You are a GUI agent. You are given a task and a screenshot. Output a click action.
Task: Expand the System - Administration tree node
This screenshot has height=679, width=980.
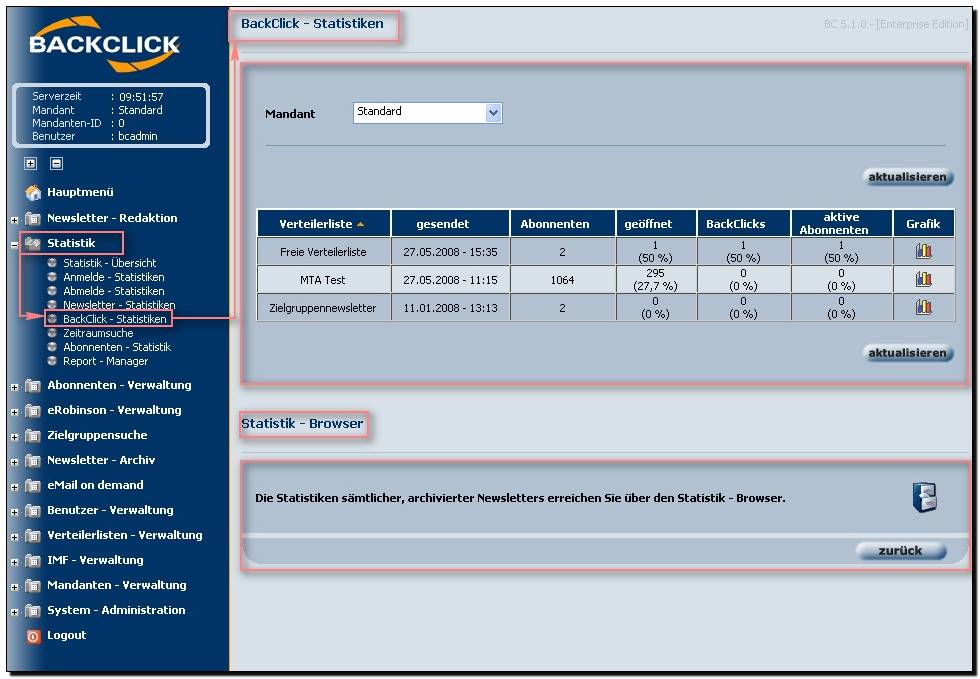pos(14,612)
